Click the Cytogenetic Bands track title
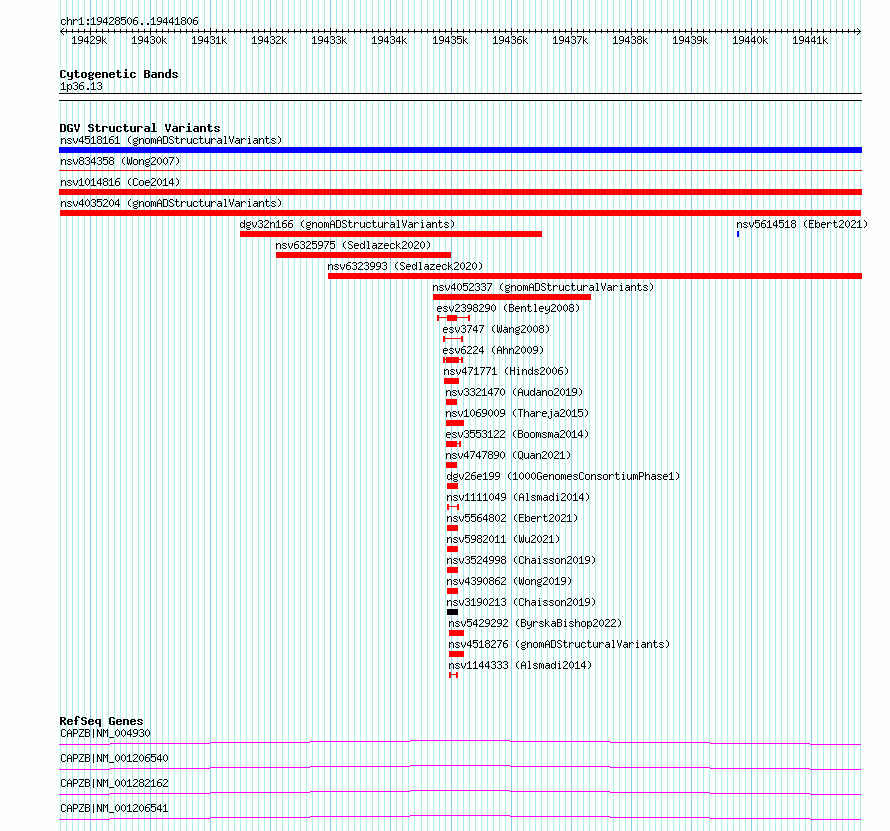The image size is (890, 831). pyautogui.click(x=119, y=74)
